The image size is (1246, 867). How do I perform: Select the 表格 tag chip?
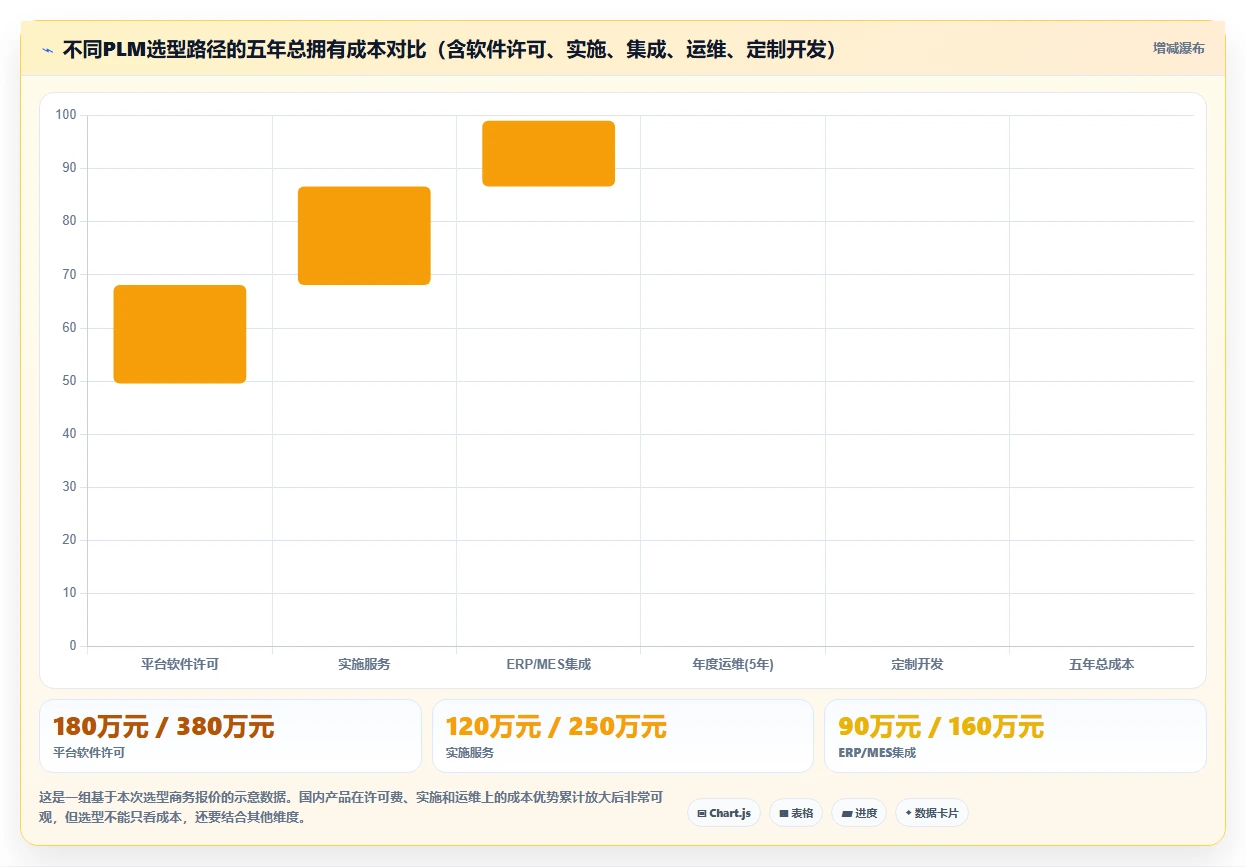[x=795, y=813]
